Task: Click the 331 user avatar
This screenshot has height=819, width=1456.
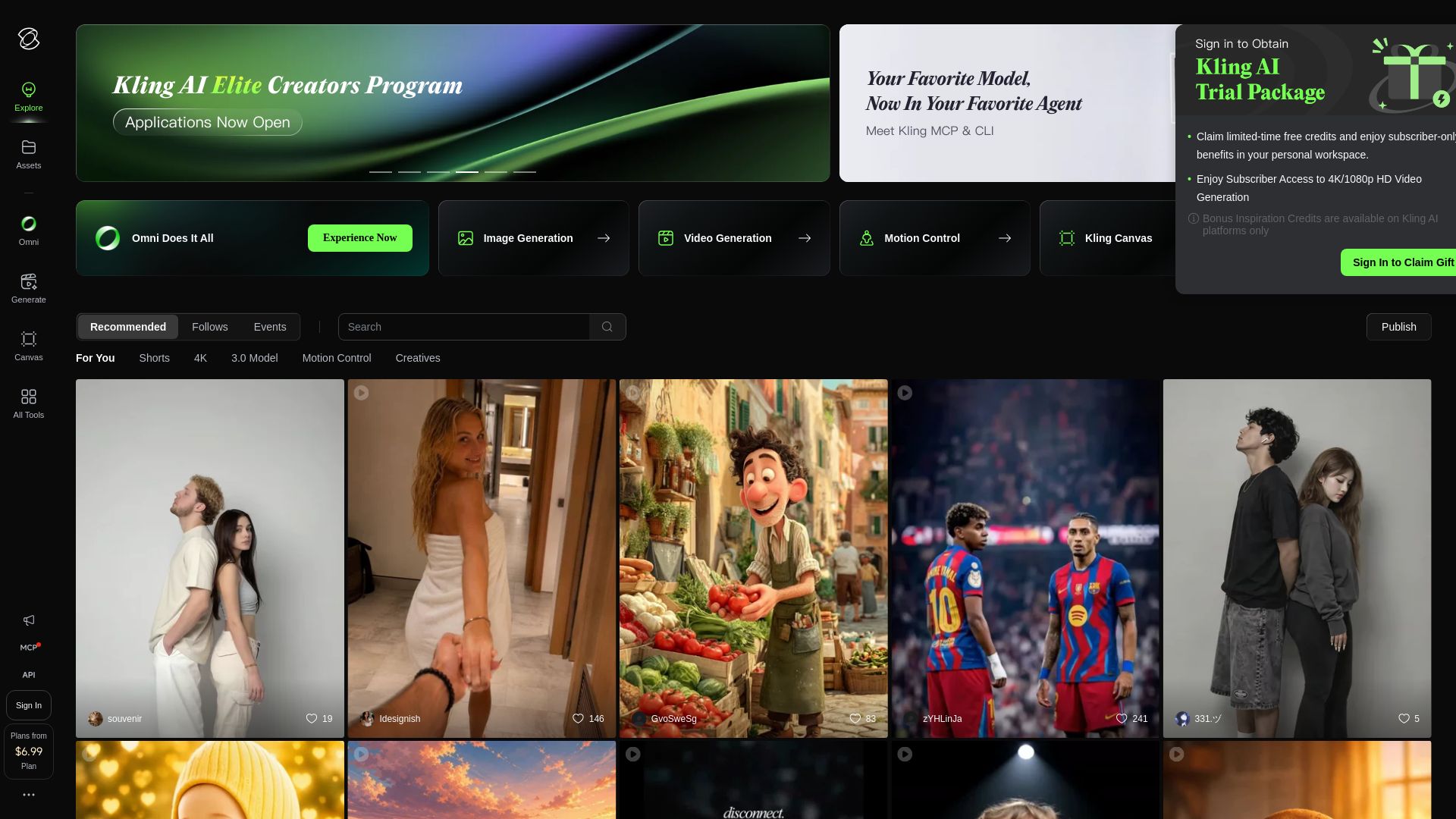Action: pyautogui.click(x=1182, y=719)
